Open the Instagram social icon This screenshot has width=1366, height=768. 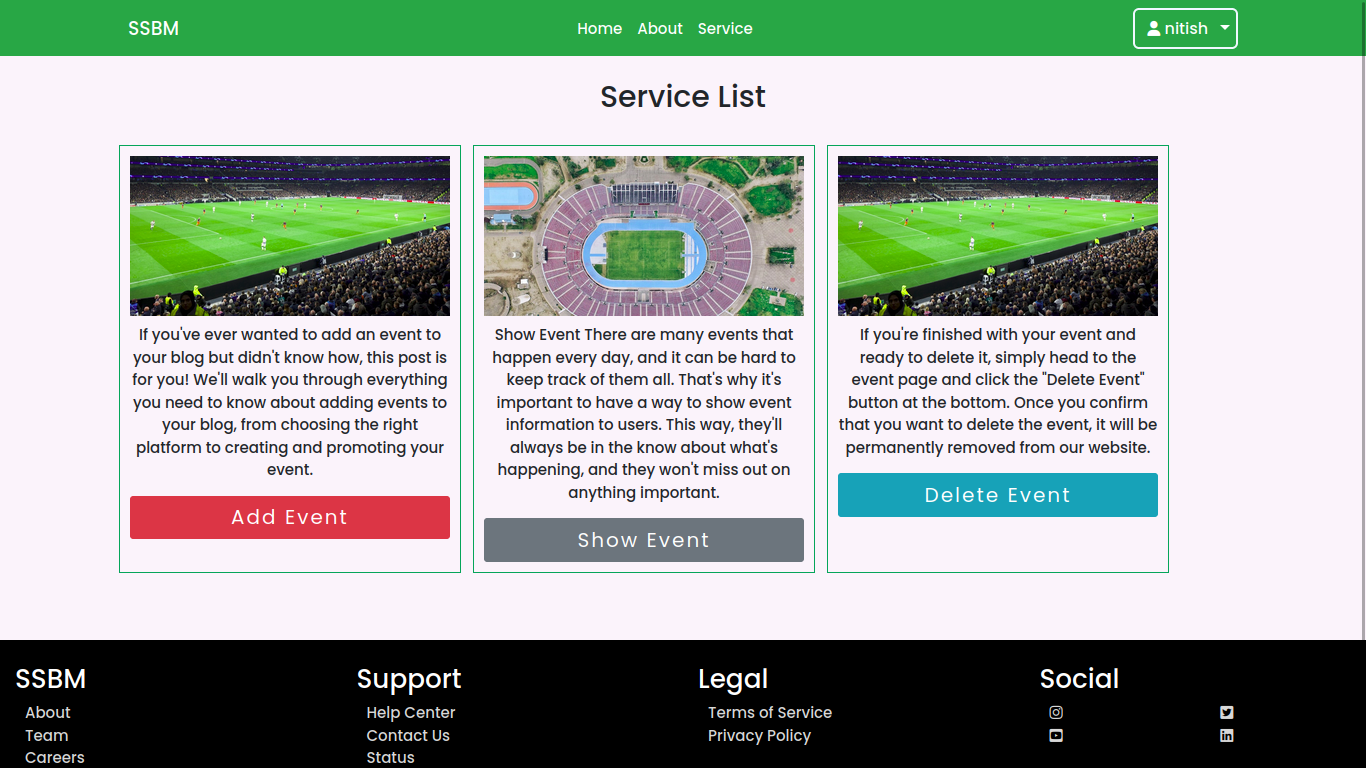click(1056, 713)
